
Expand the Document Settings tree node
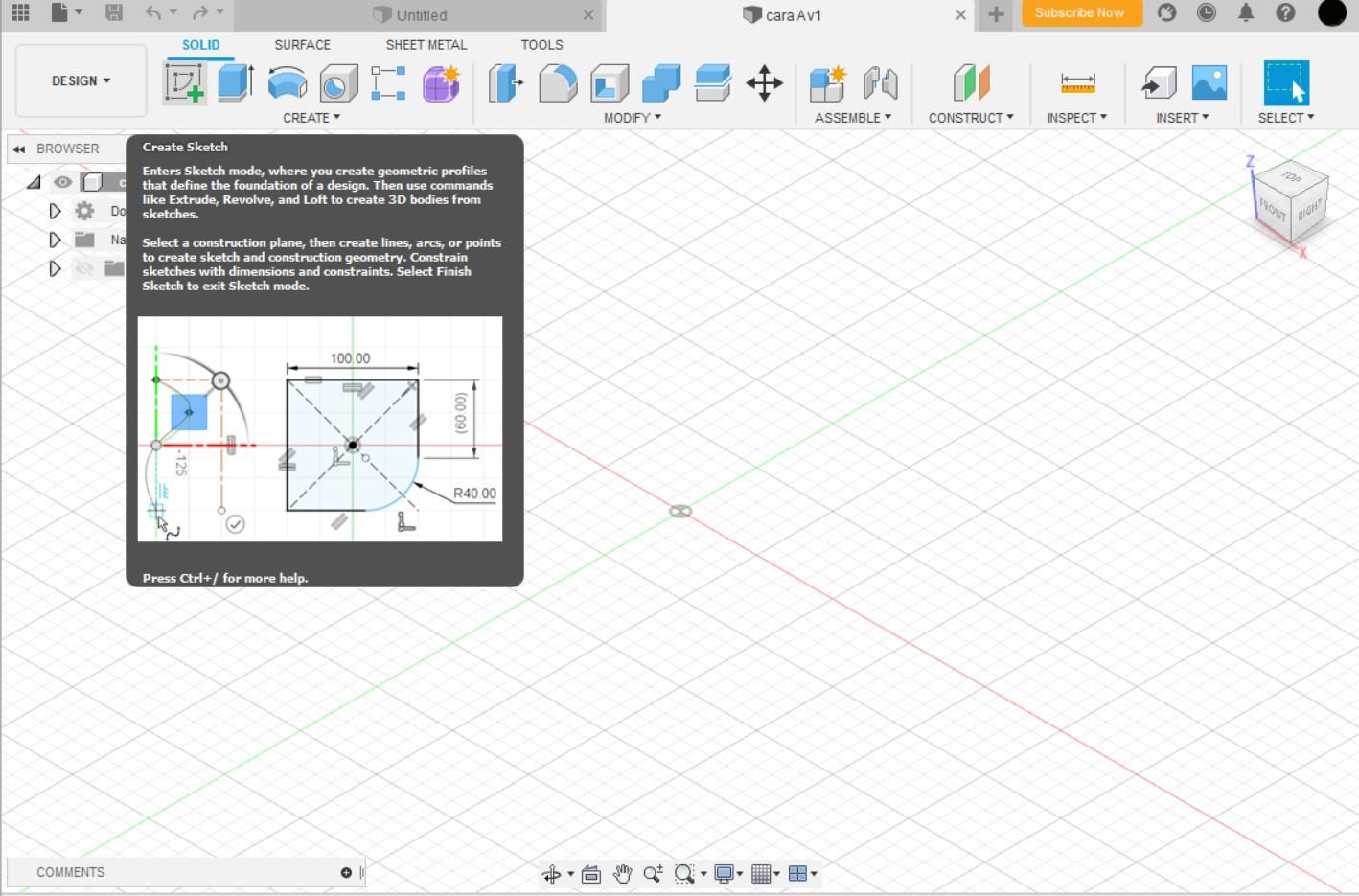click(x=55, y=211)
